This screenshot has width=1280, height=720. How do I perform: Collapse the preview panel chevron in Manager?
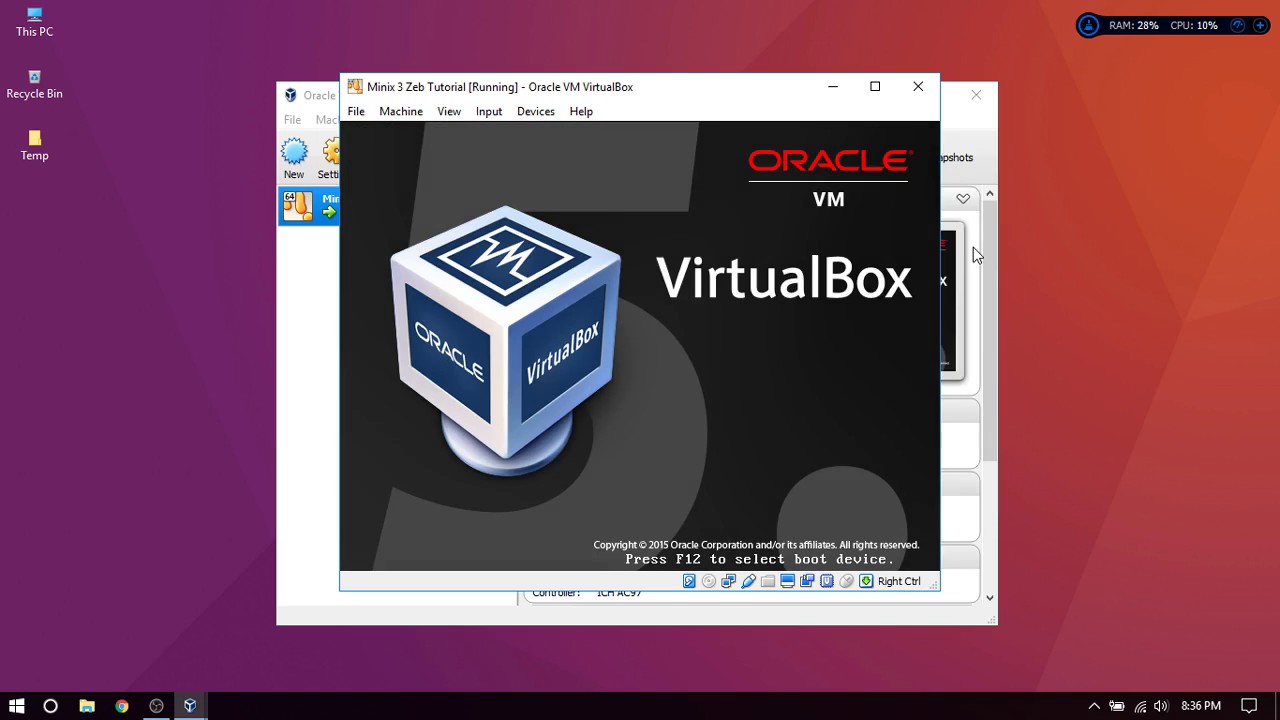[x=963, y=198]
